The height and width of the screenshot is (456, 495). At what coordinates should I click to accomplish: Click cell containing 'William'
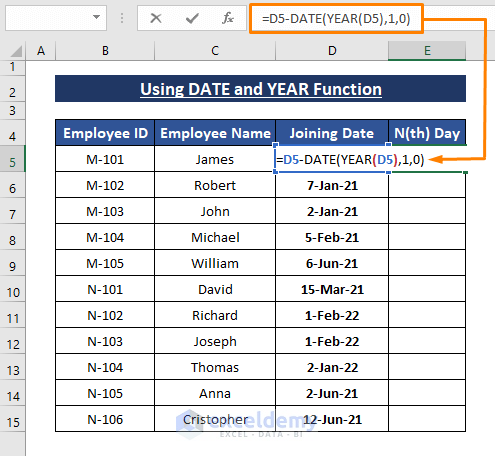[x=215, y=263]
